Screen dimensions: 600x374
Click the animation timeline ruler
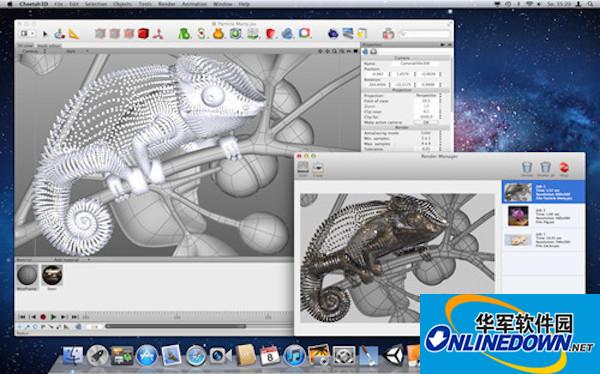tap(188, 317)
